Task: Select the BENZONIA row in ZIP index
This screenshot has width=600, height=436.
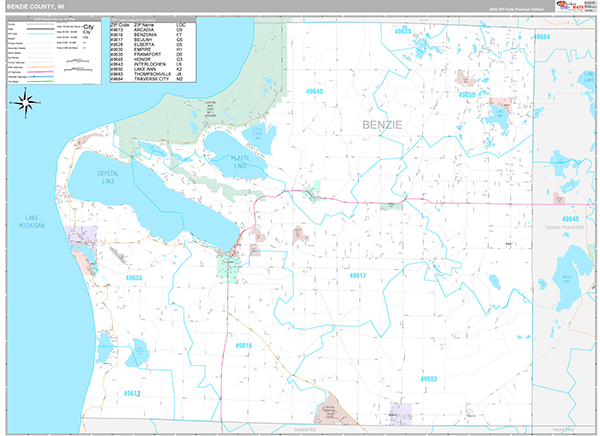Action: click(x=148, y=35)
